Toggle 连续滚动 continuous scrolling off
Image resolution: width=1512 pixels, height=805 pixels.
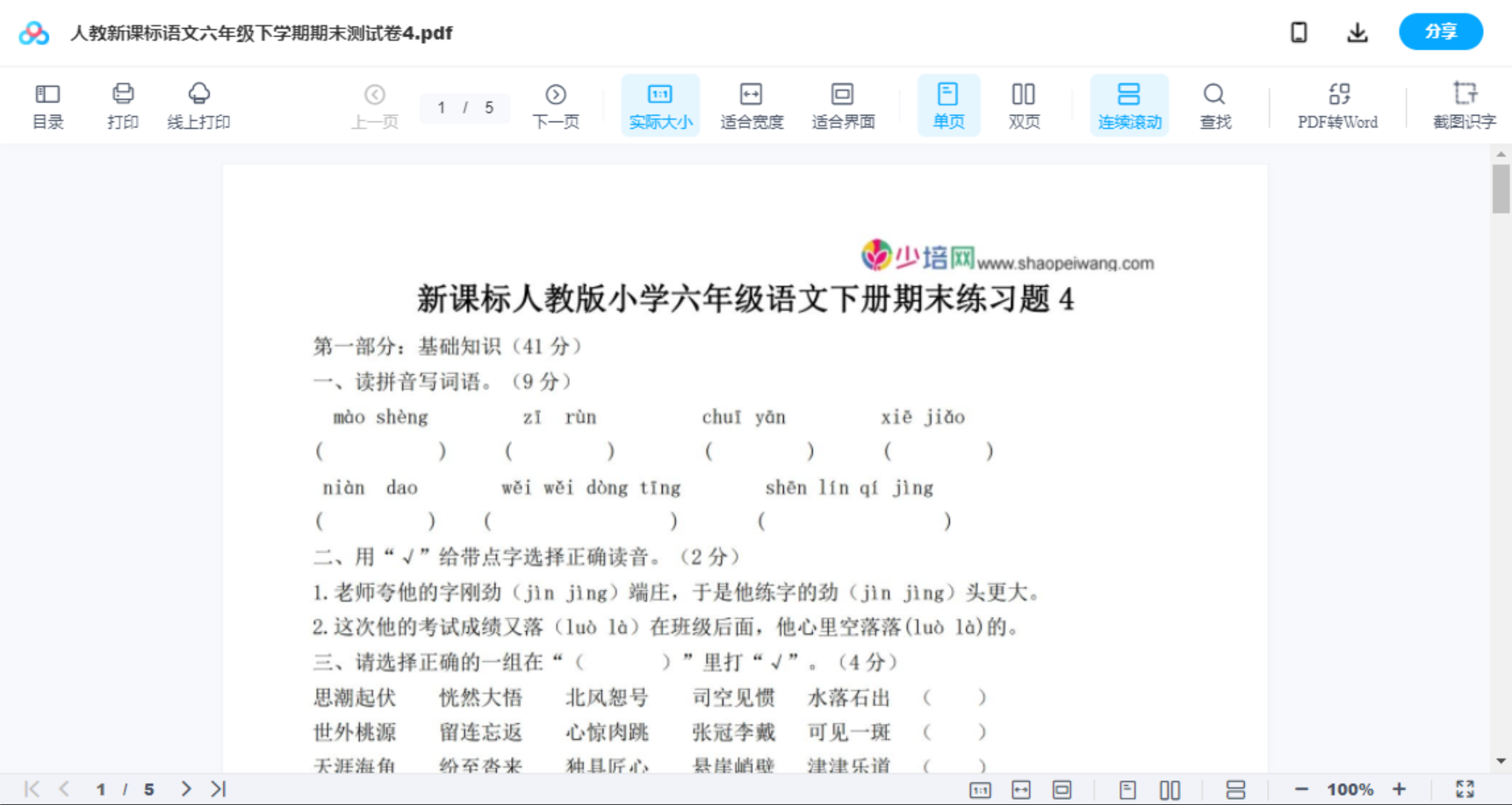point(1129,104)
